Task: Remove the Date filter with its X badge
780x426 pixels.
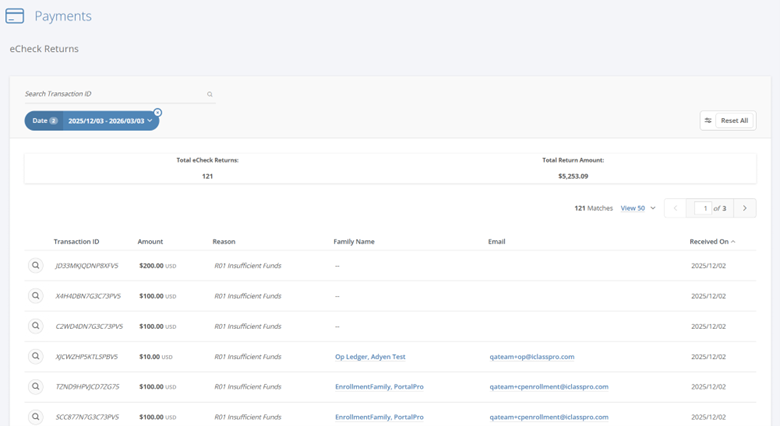Action: coord(158,112)
